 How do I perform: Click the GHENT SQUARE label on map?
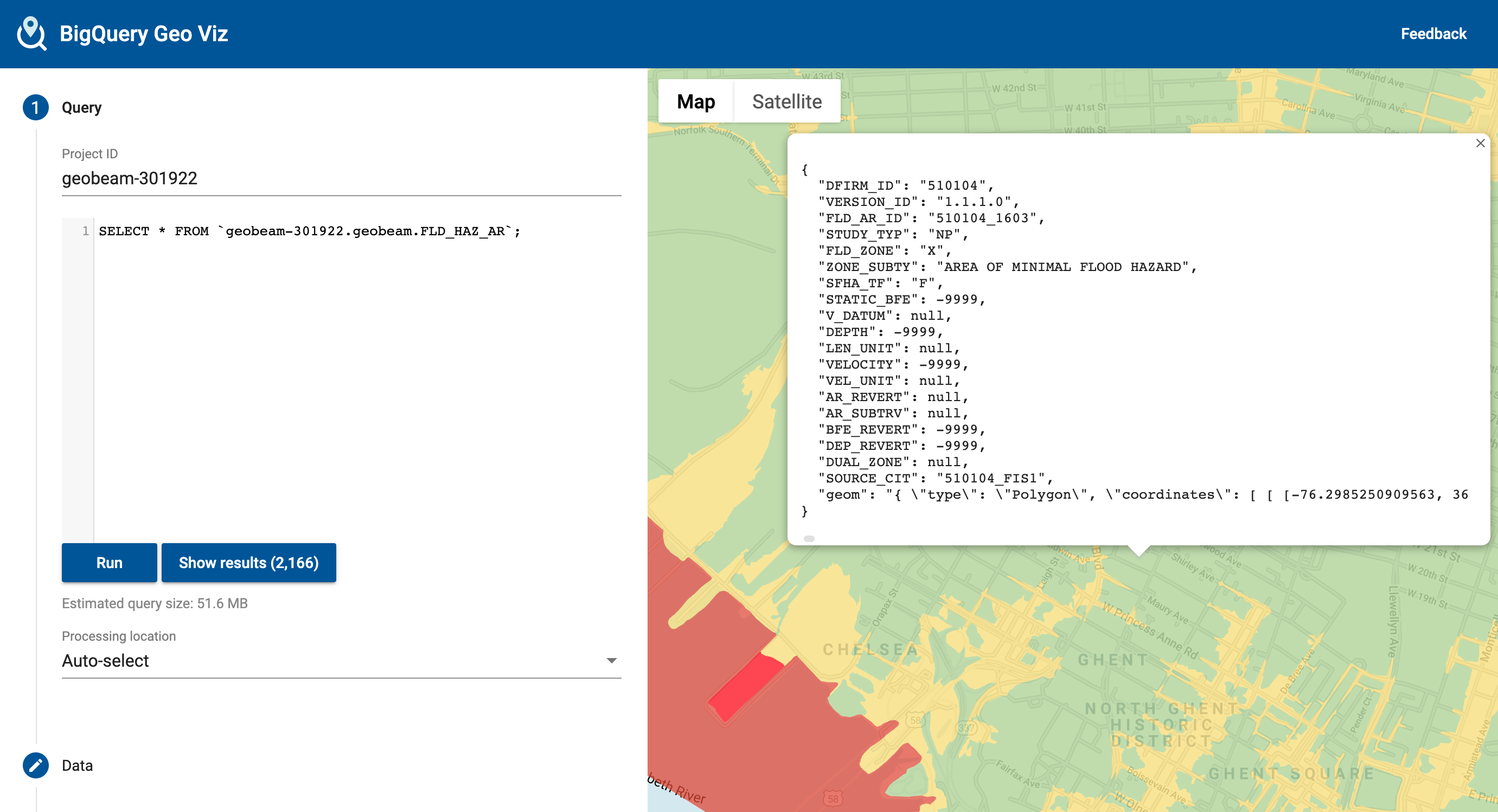(1291, 774)
